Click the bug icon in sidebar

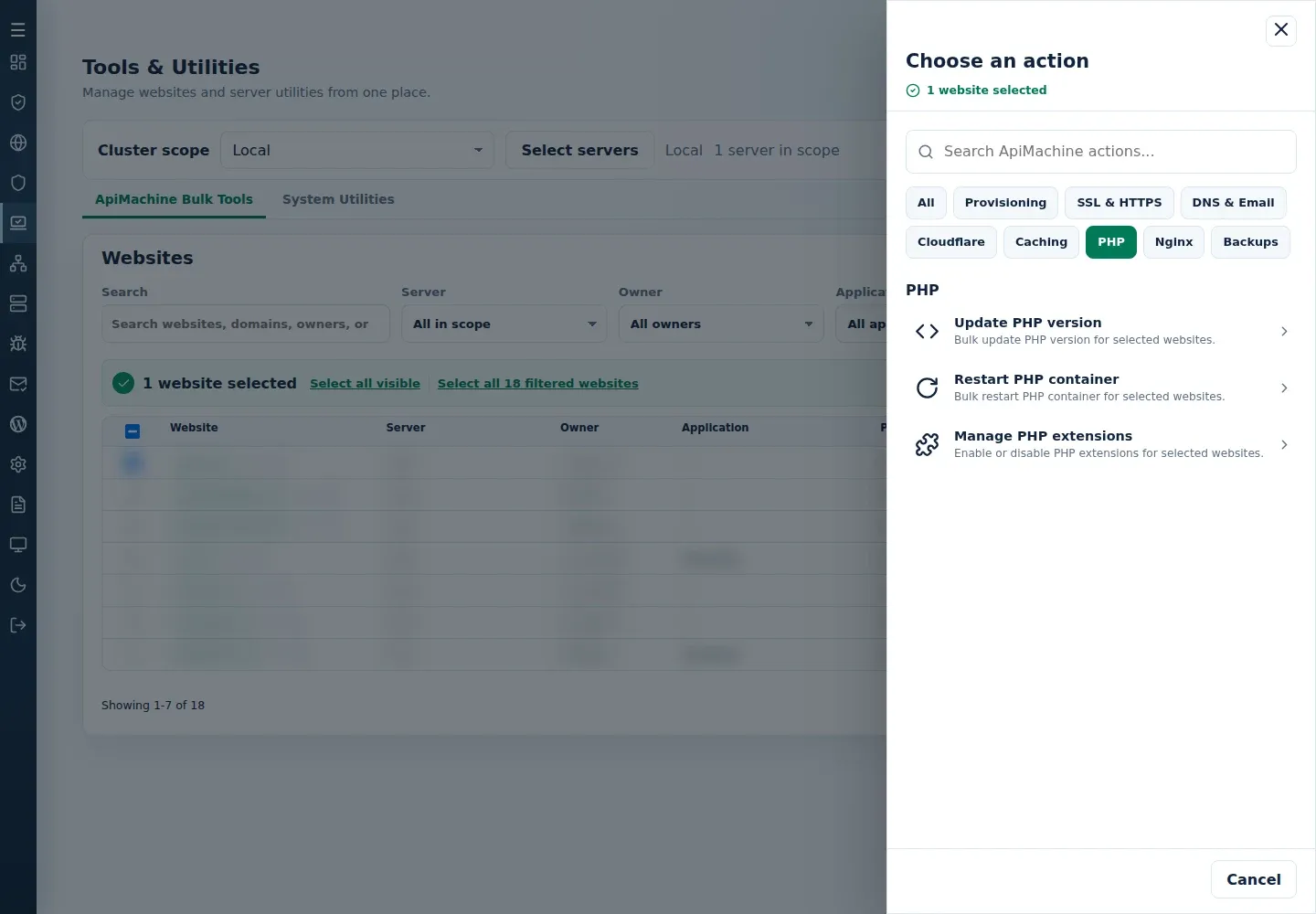(x=18, y=344)
